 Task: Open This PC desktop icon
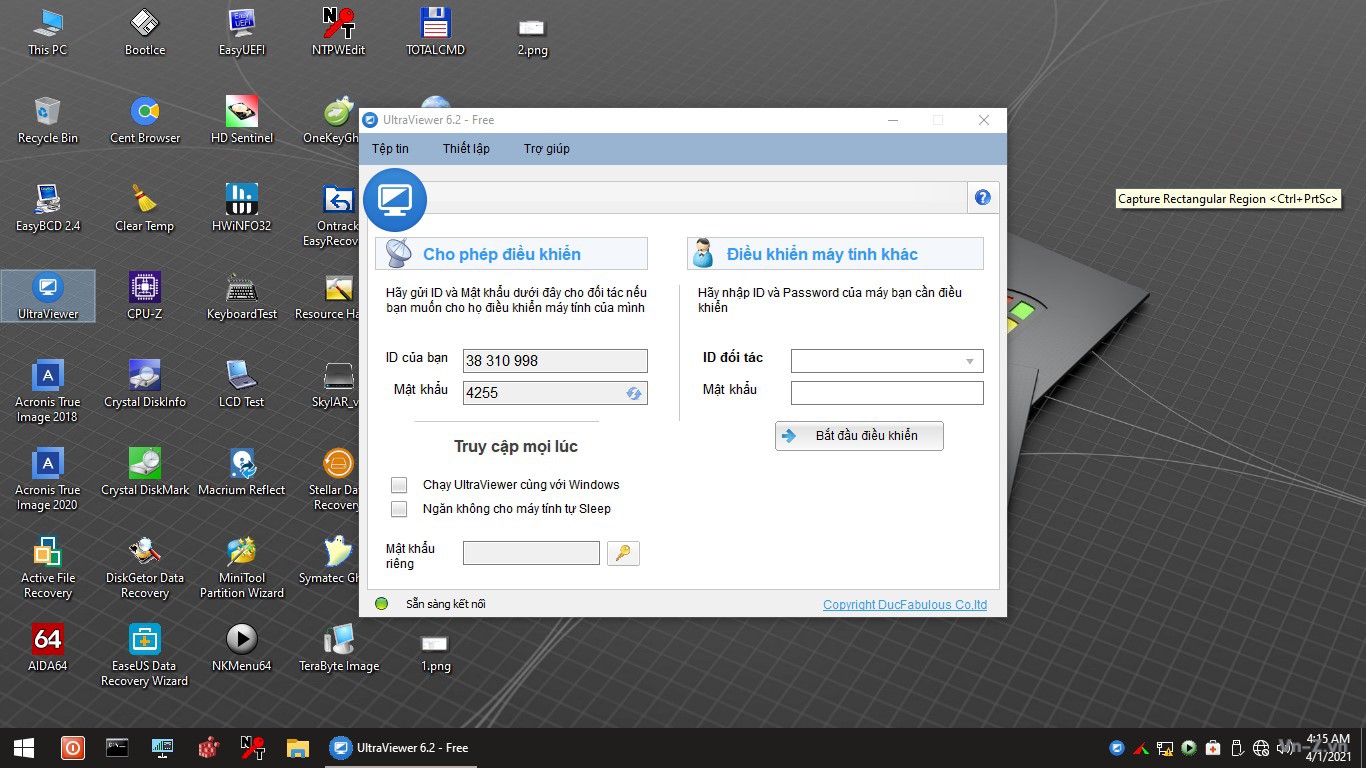click(x=47, y=32)
